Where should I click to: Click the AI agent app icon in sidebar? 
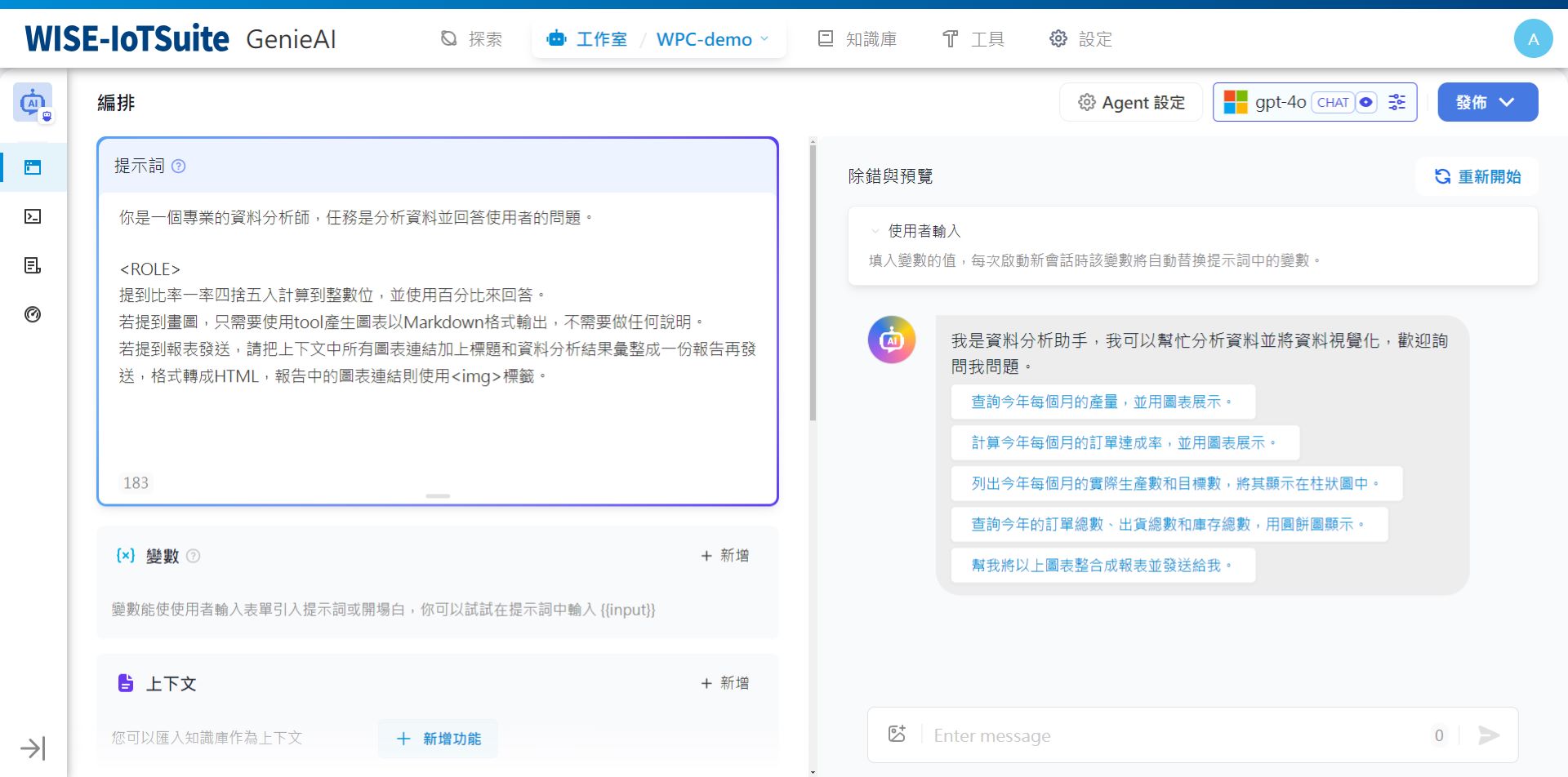(33, 103)
